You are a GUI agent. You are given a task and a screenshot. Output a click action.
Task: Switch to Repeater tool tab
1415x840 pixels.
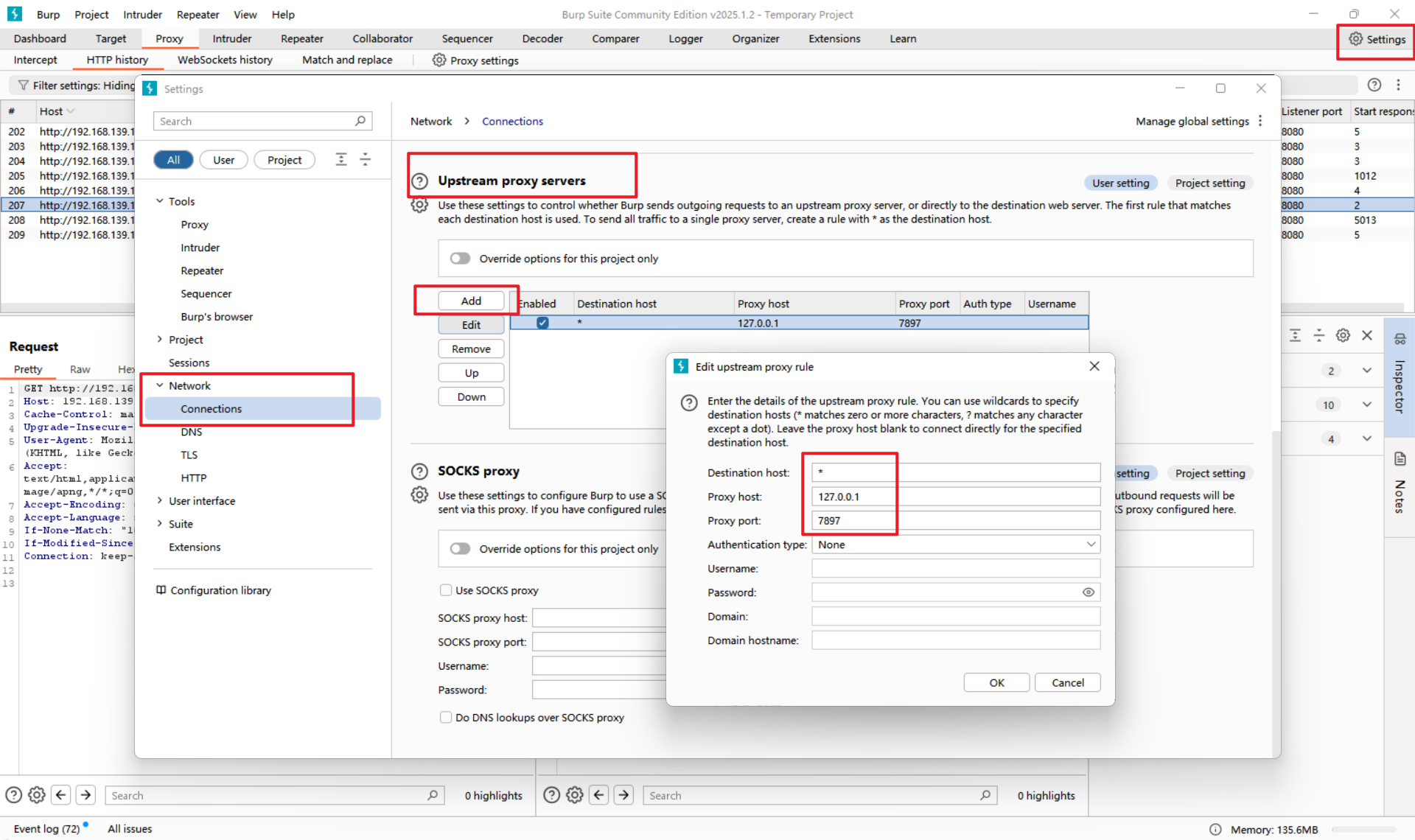pos(302,38)
